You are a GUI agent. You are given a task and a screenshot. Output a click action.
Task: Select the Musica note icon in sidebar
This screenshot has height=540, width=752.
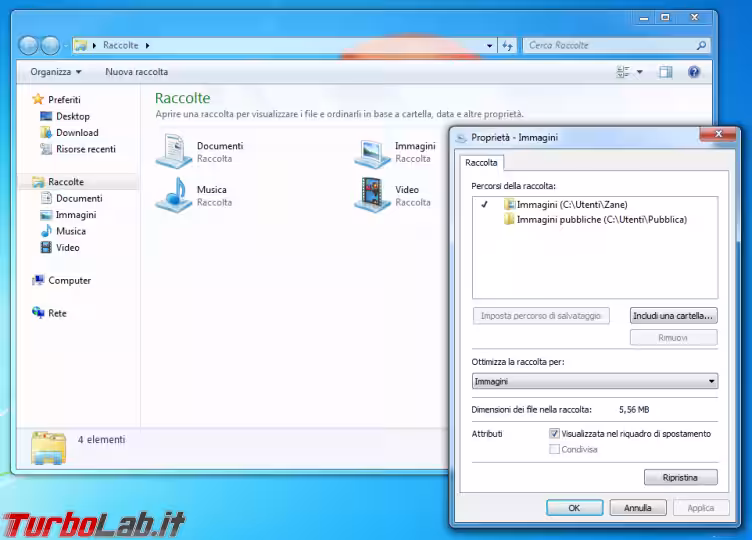(x=46, y=231)
